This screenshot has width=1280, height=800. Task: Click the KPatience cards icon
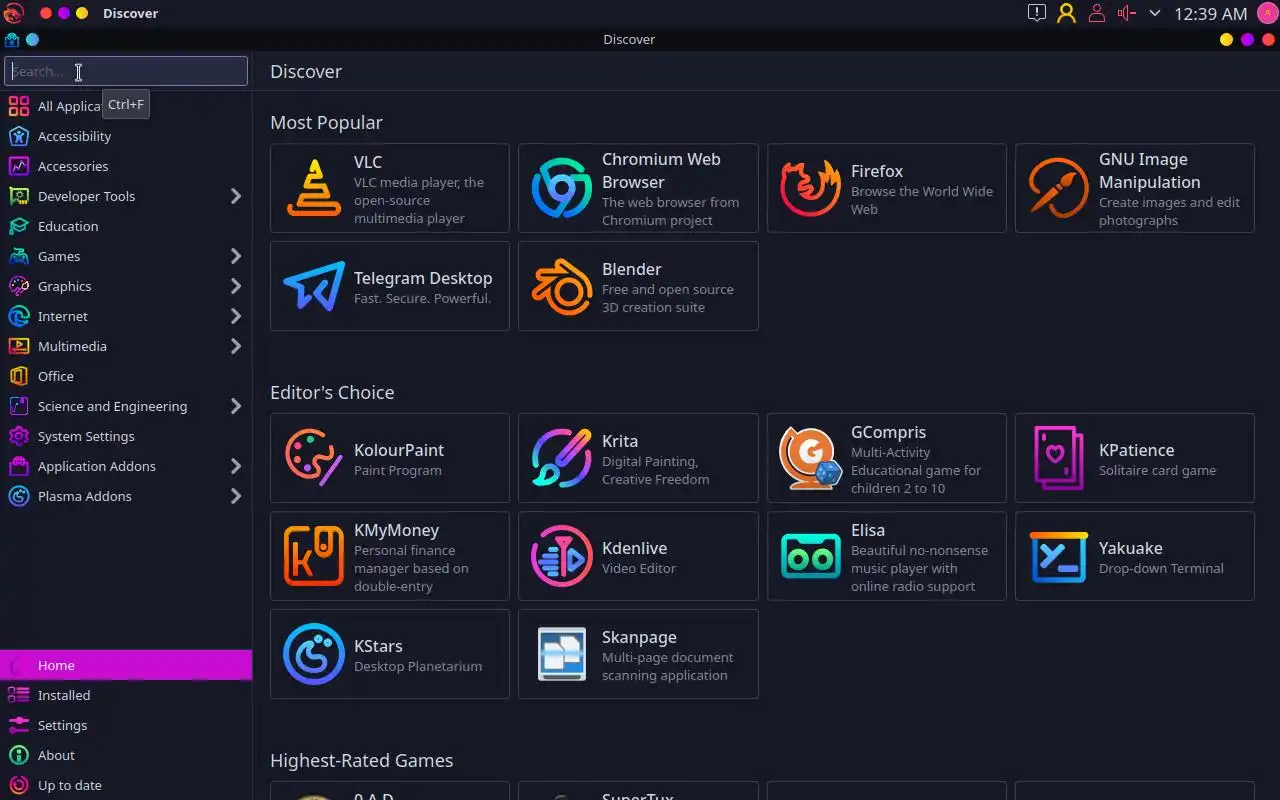(1058, 458)
